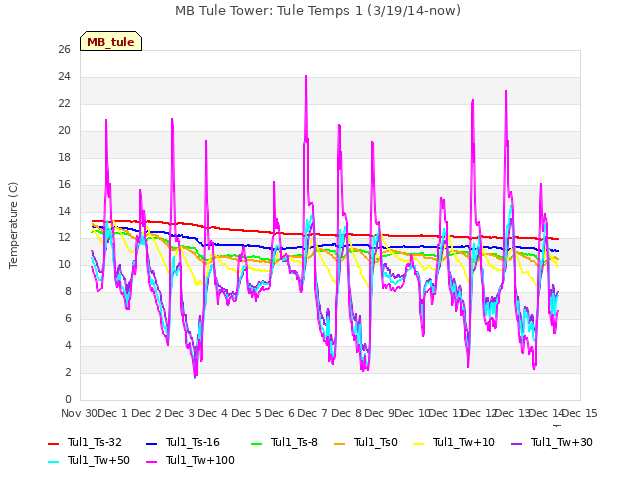Select the Tul1_Ts-8 legend label

point(294,442)
